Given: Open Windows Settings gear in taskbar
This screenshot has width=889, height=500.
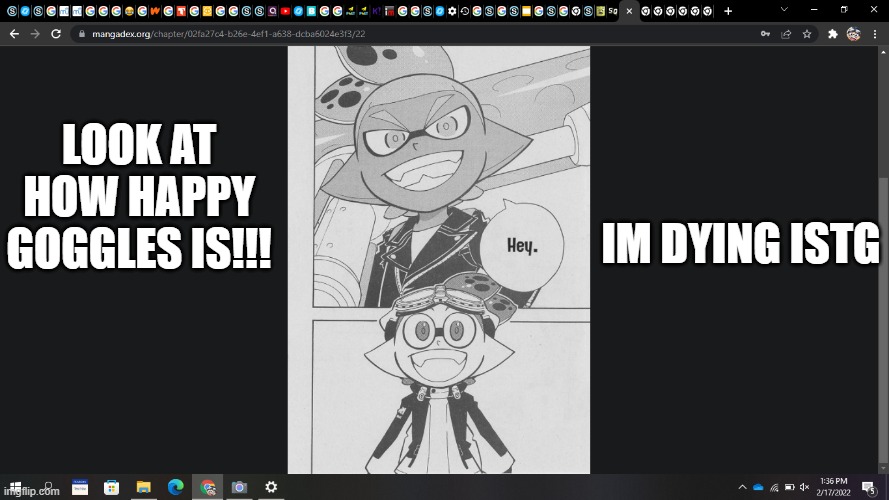Looking at the screenshot, I should click(271, 487).
